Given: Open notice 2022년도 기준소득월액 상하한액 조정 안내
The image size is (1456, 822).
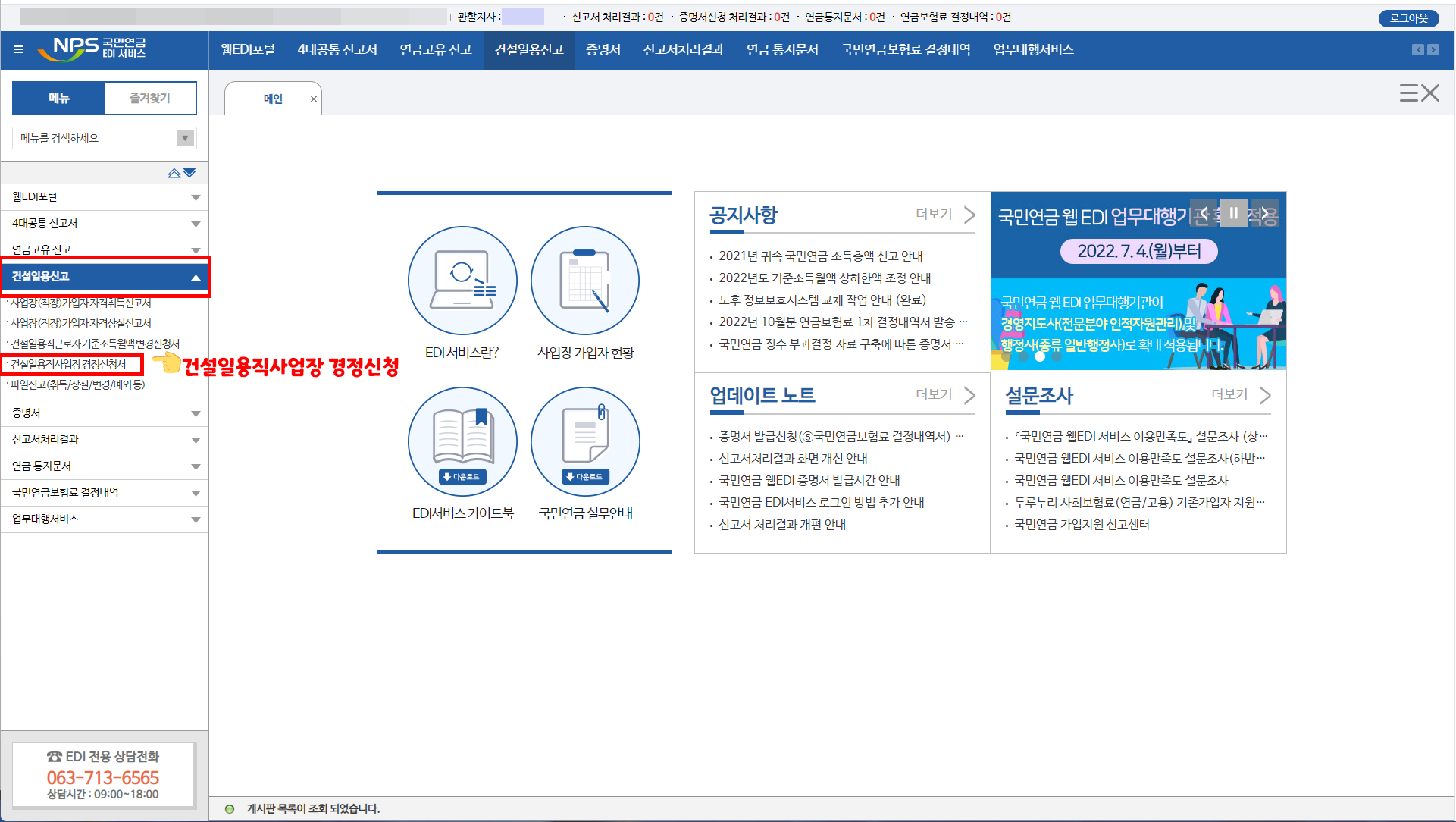Looking at the screenshot, I should coord(825,278).
